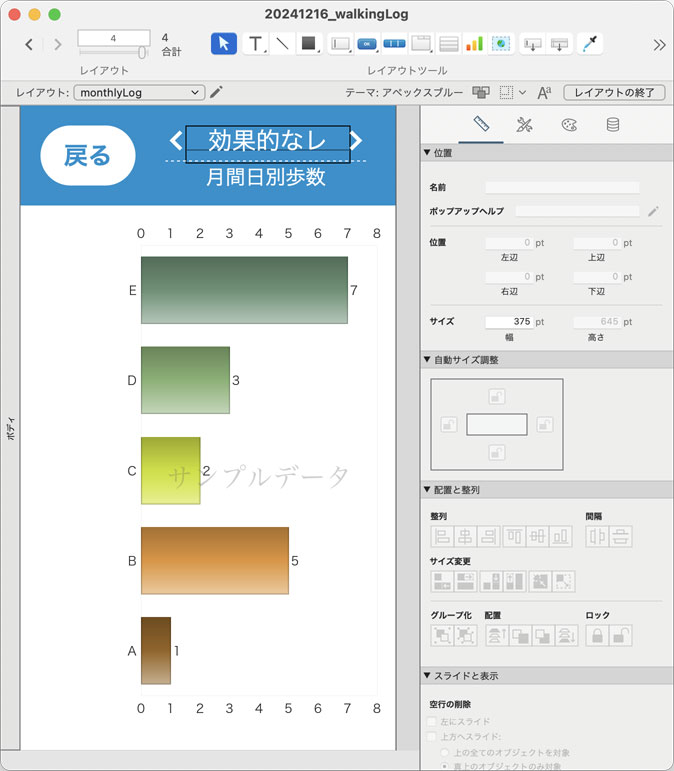The height and width of the screenshot is (771, 674).
Task: Show the Aa formatting bar
Action: pyautogui.click(x=544, y=92)
